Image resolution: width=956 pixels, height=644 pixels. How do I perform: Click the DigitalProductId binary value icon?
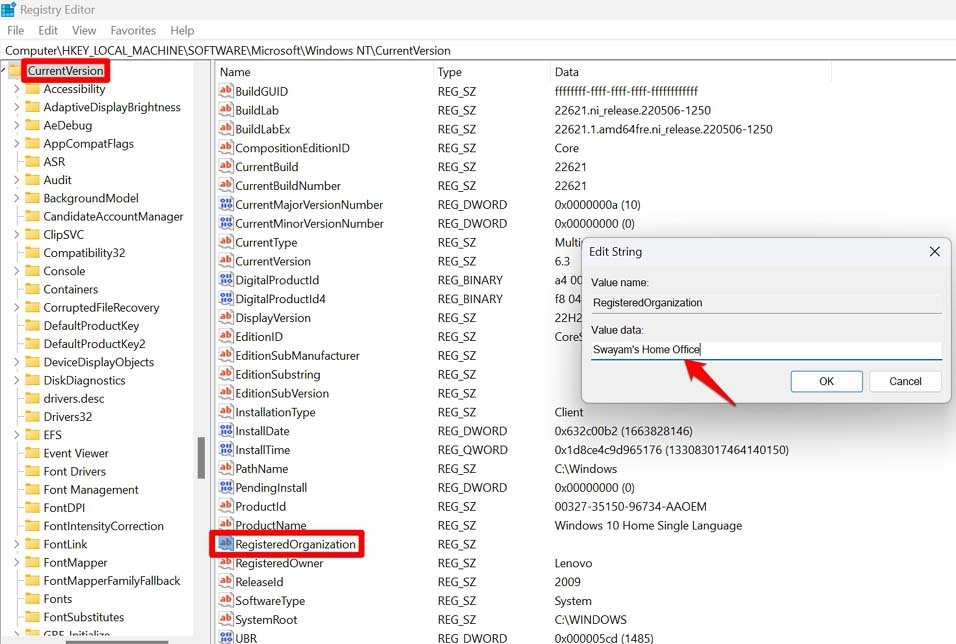[226, 280]
